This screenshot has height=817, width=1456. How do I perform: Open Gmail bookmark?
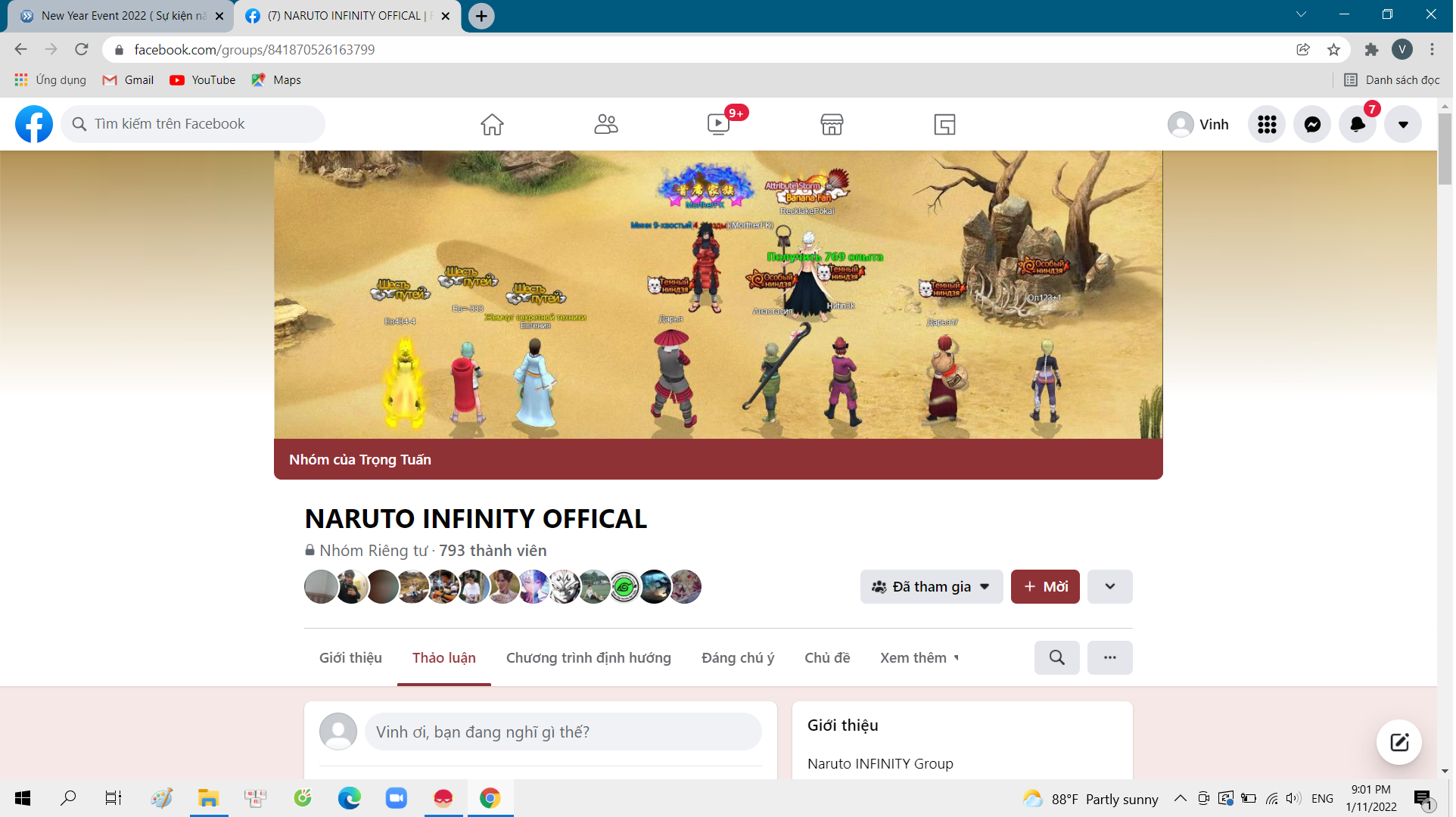tap(128, 80)
